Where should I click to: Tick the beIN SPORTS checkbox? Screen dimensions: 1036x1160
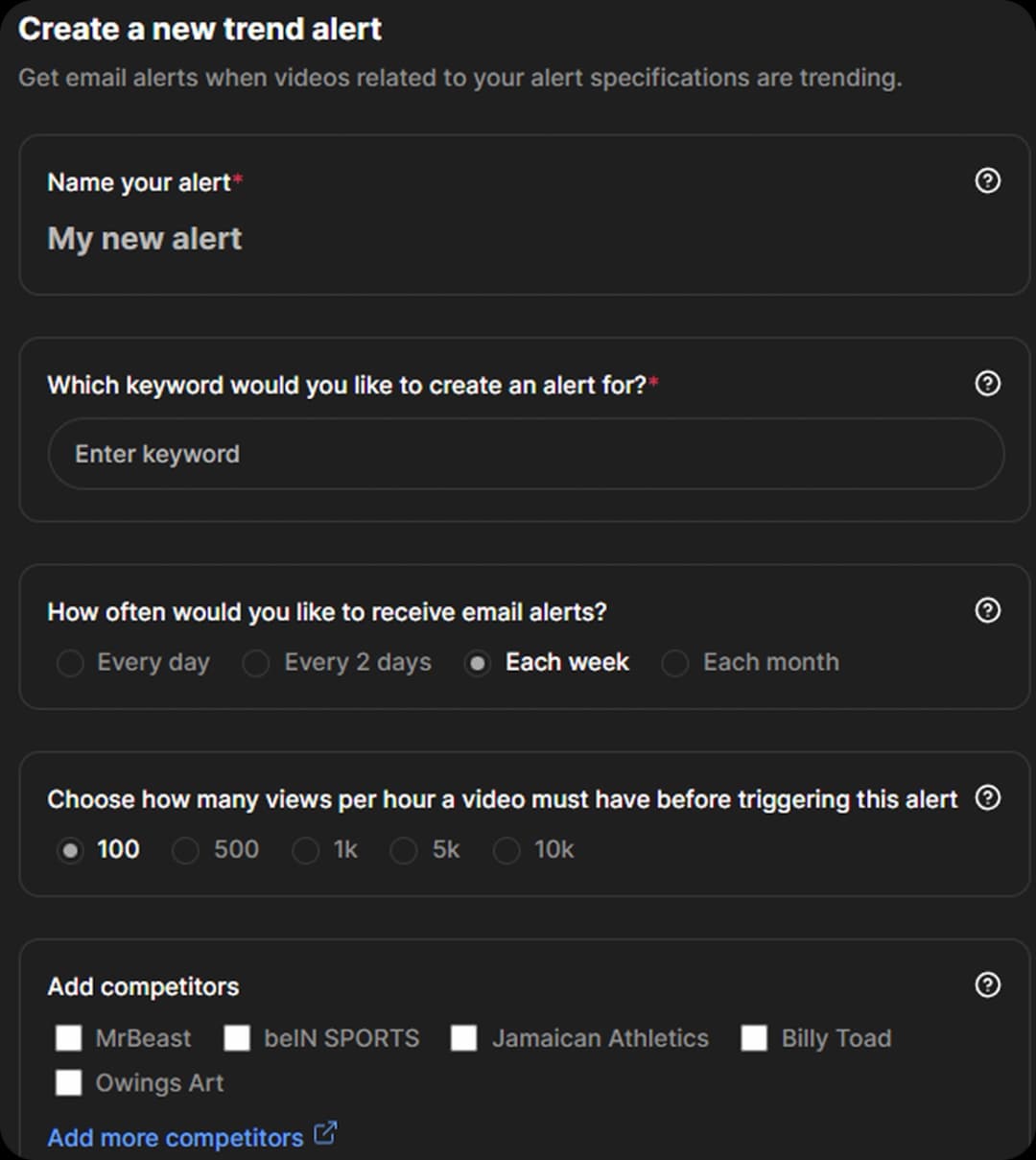pos(237,1038)
